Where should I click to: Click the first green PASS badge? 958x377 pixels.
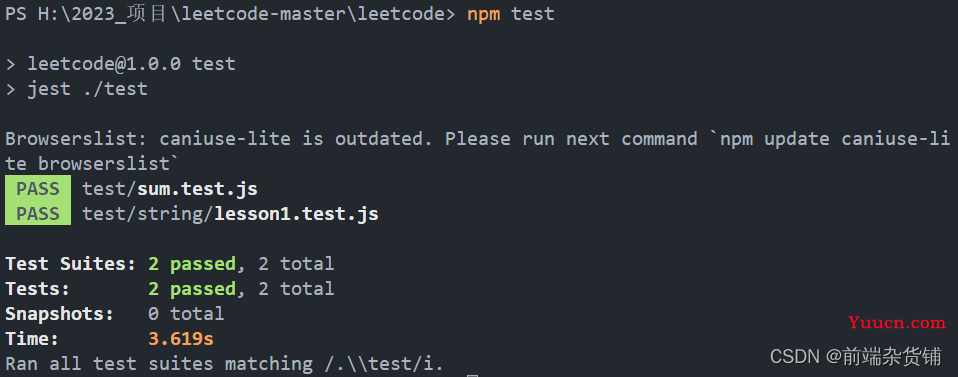(38, 189)
